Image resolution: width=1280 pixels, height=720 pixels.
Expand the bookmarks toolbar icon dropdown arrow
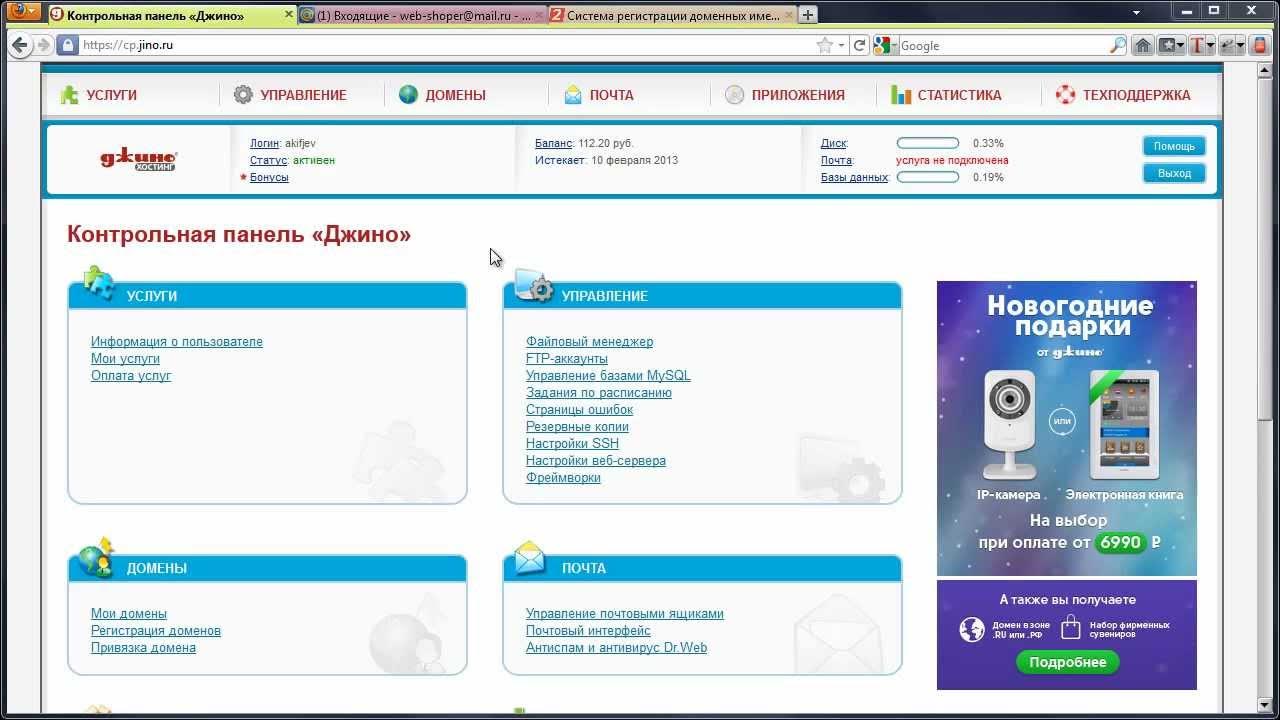1181,45
